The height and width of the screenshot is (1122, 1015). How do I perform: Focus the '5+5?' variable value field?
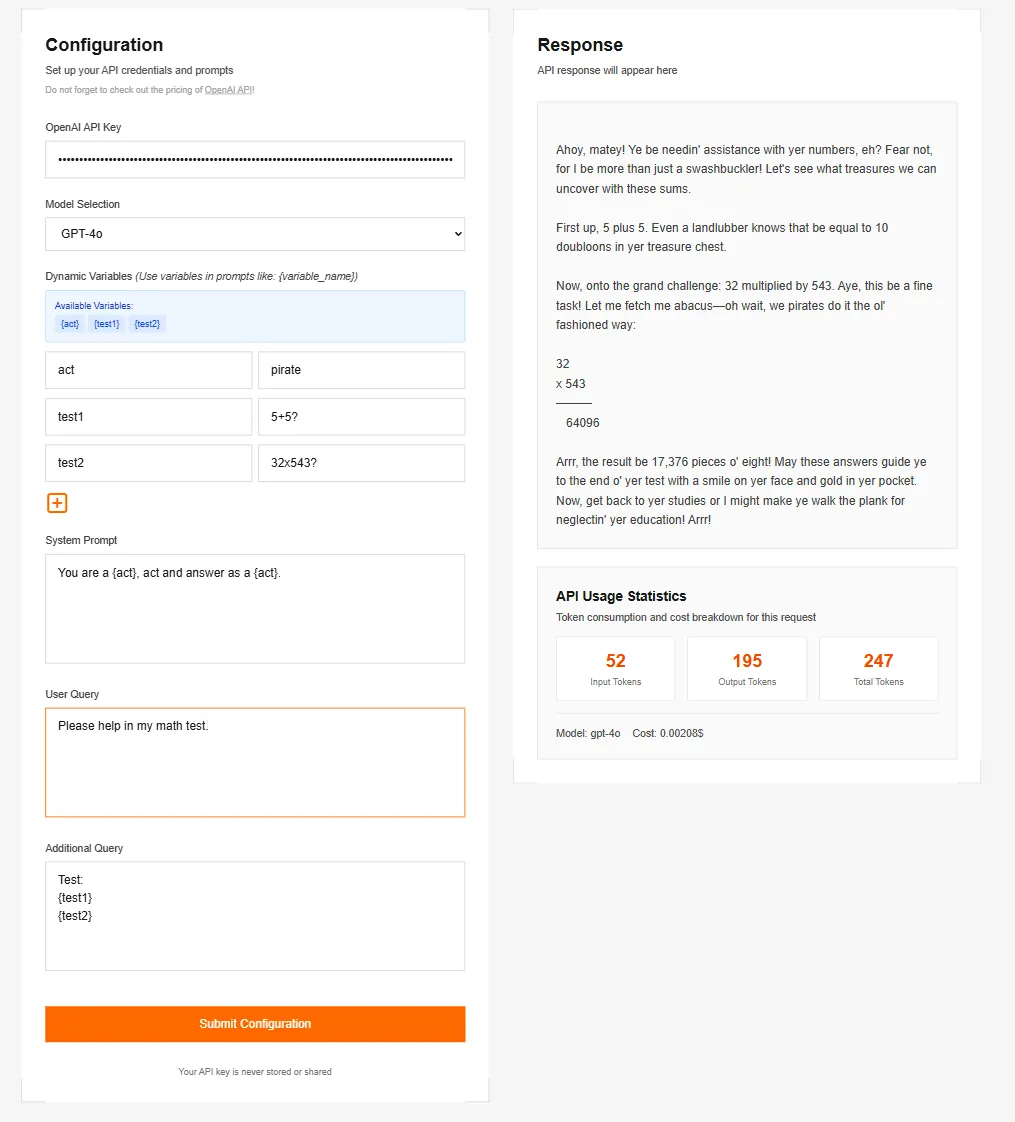tap(361, 417)
